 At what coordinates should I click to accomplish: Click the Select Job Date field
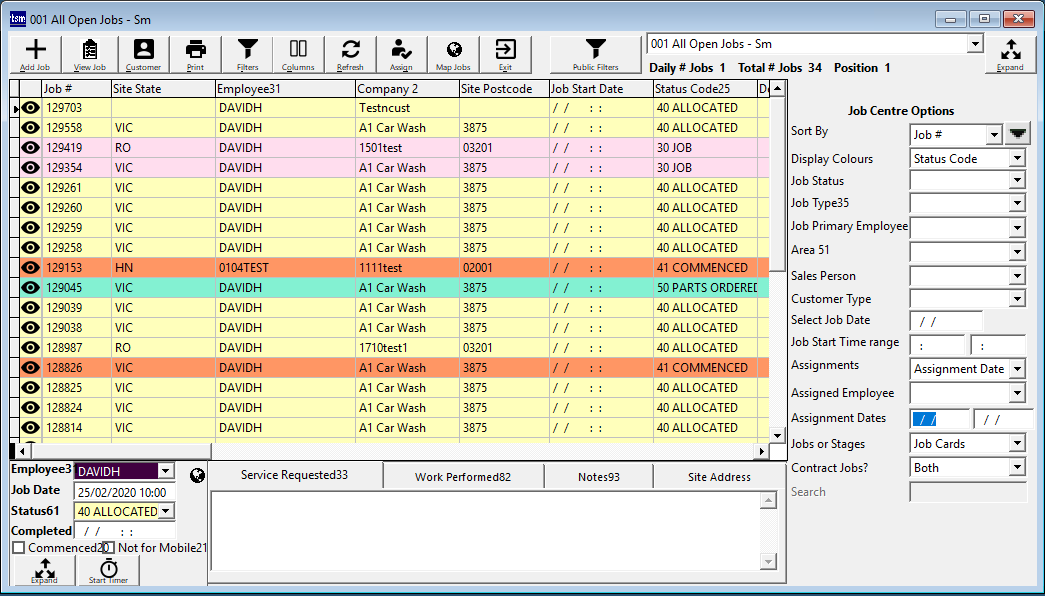(944, 321)
